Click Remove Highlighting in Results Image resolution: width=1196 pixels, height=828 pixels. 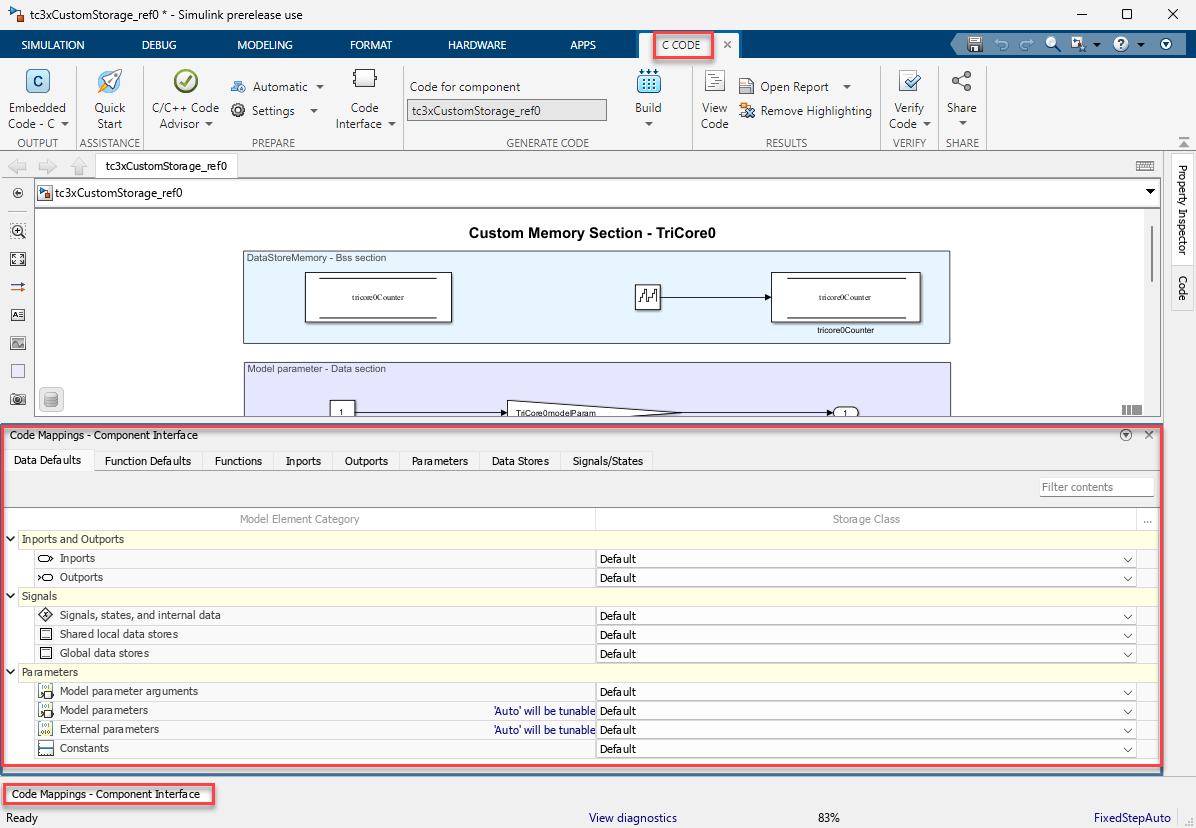pos(805,111)
